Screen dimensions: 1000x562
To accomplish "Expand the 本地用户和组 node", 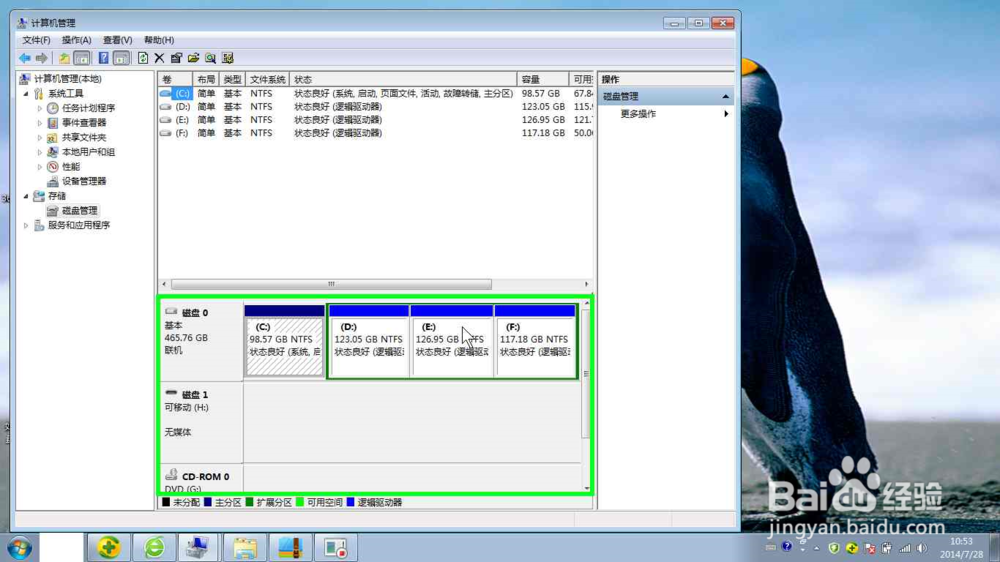I will [x=40, y=152].
